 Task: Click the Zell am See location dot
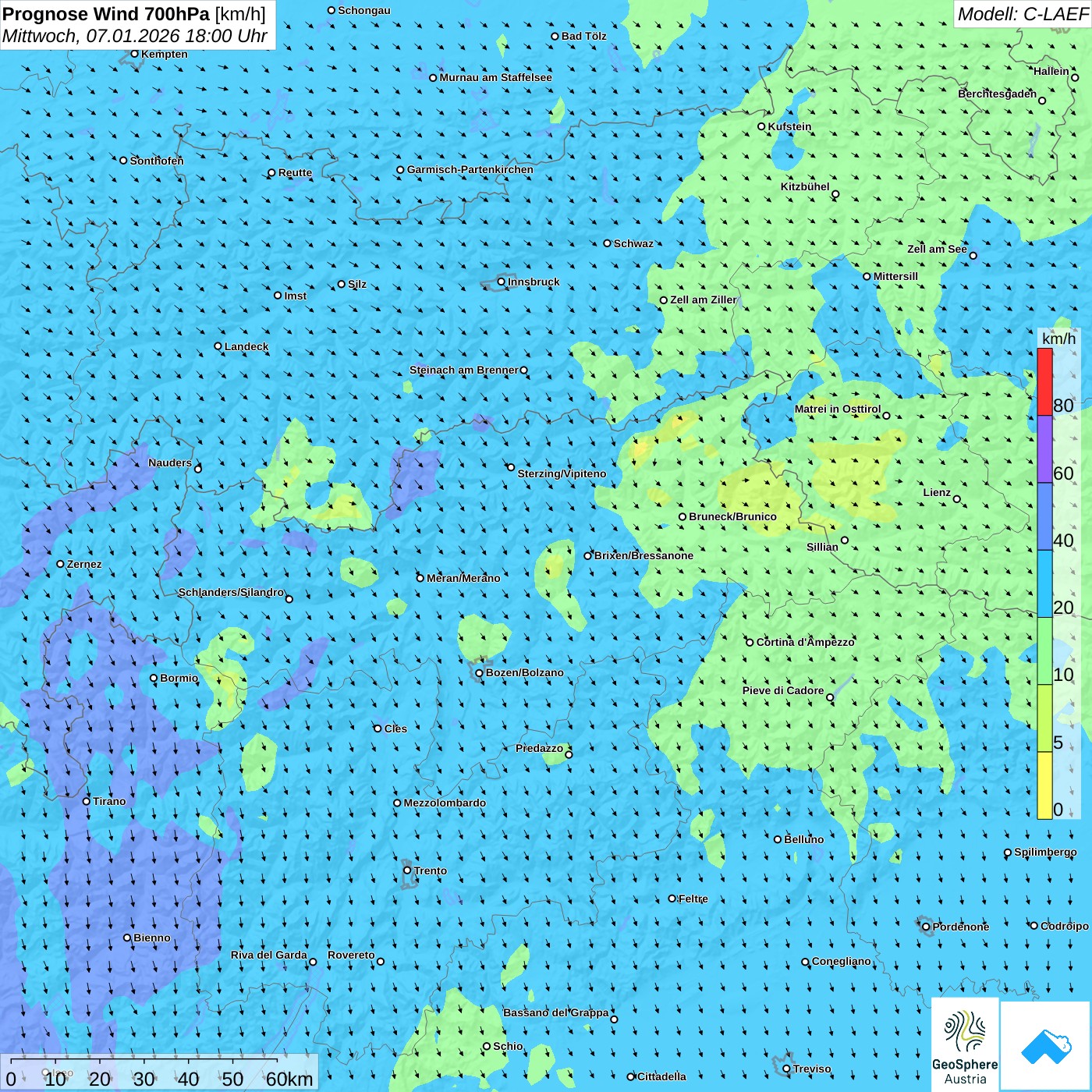point(973,255)
